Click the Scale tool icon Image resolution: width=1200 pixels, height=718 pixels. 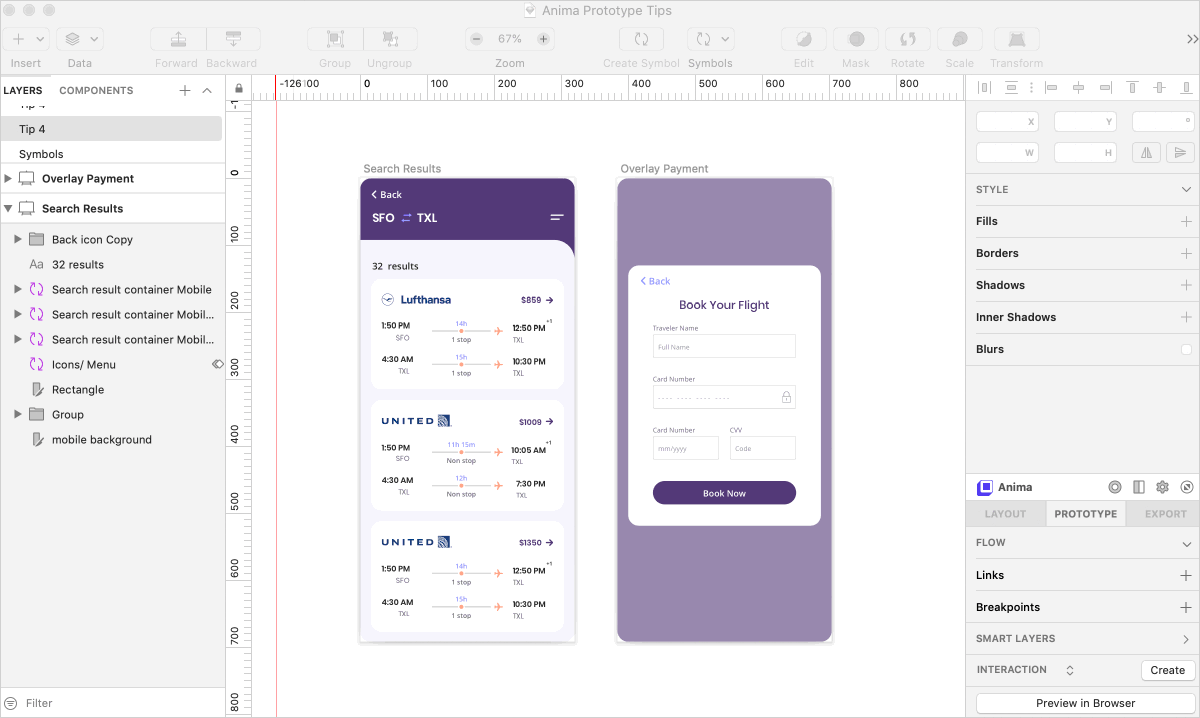959,39
